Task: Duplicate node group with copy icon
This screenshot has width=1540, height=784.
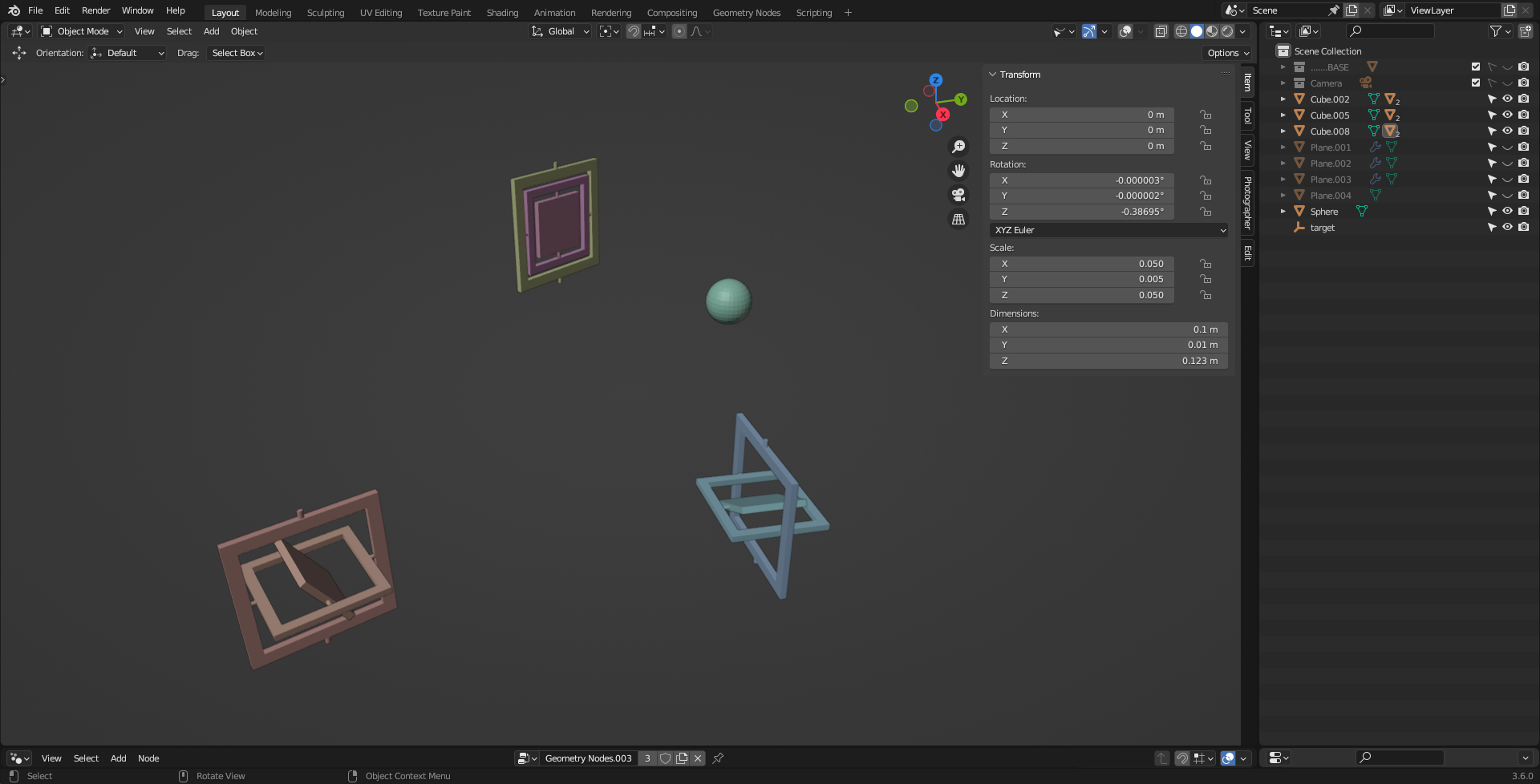Action: pyautogui.click(x=682, y=758)
